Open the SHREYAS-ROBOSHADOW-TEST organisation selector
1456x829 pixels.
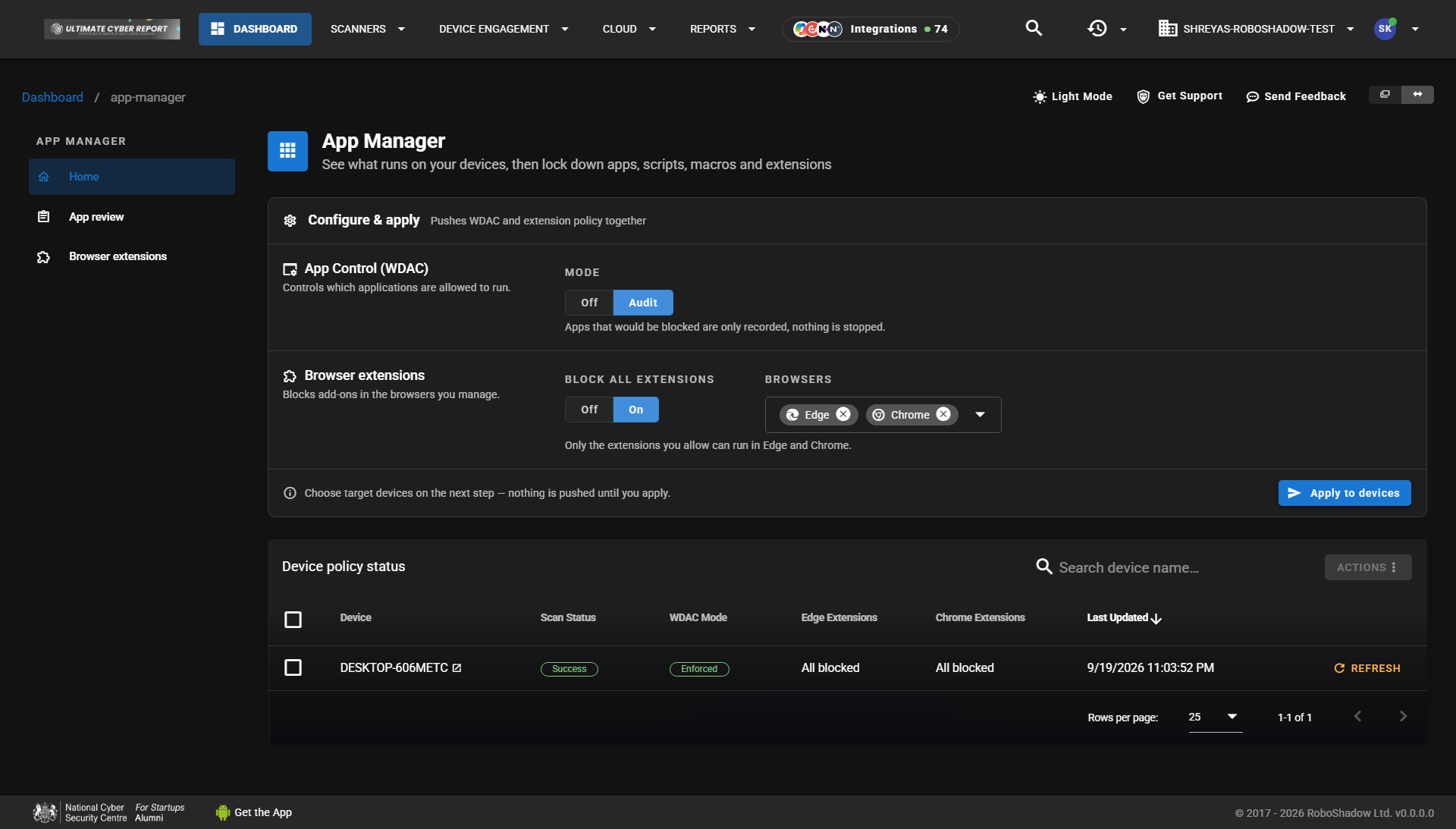[1257, 29]
